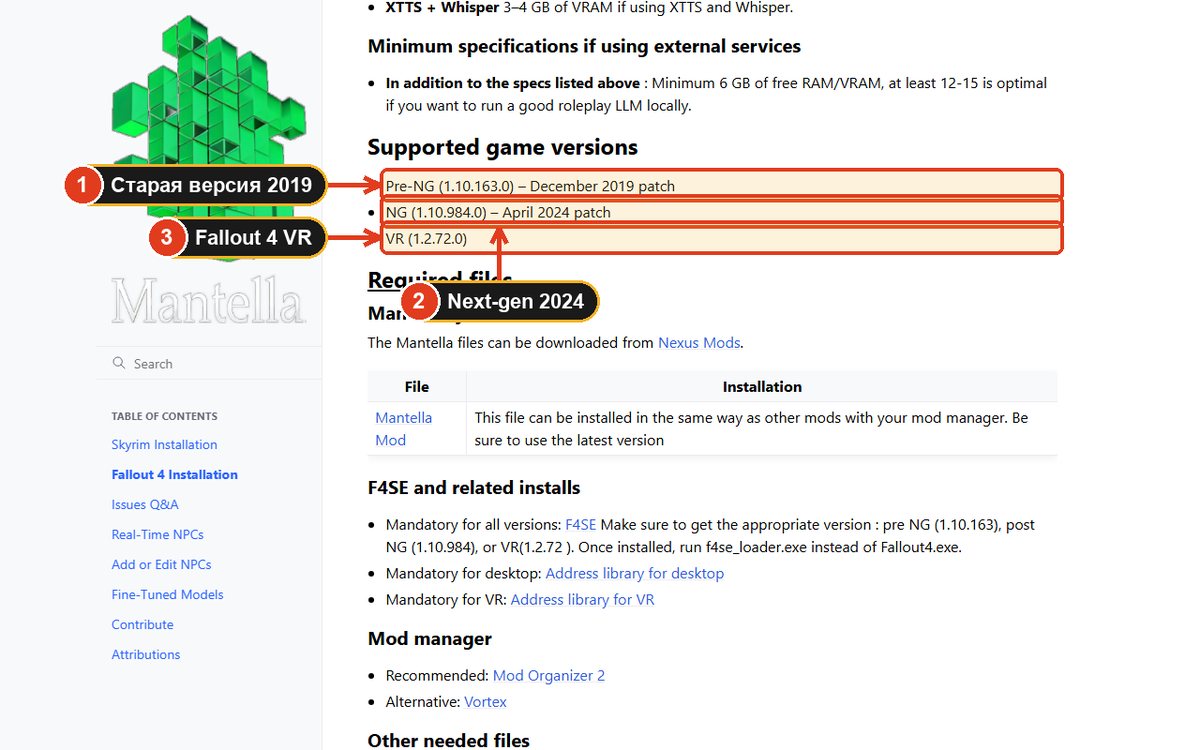Click the Mod manager heading
Screen dimensions: 1200x750
[x=430, y=639]
